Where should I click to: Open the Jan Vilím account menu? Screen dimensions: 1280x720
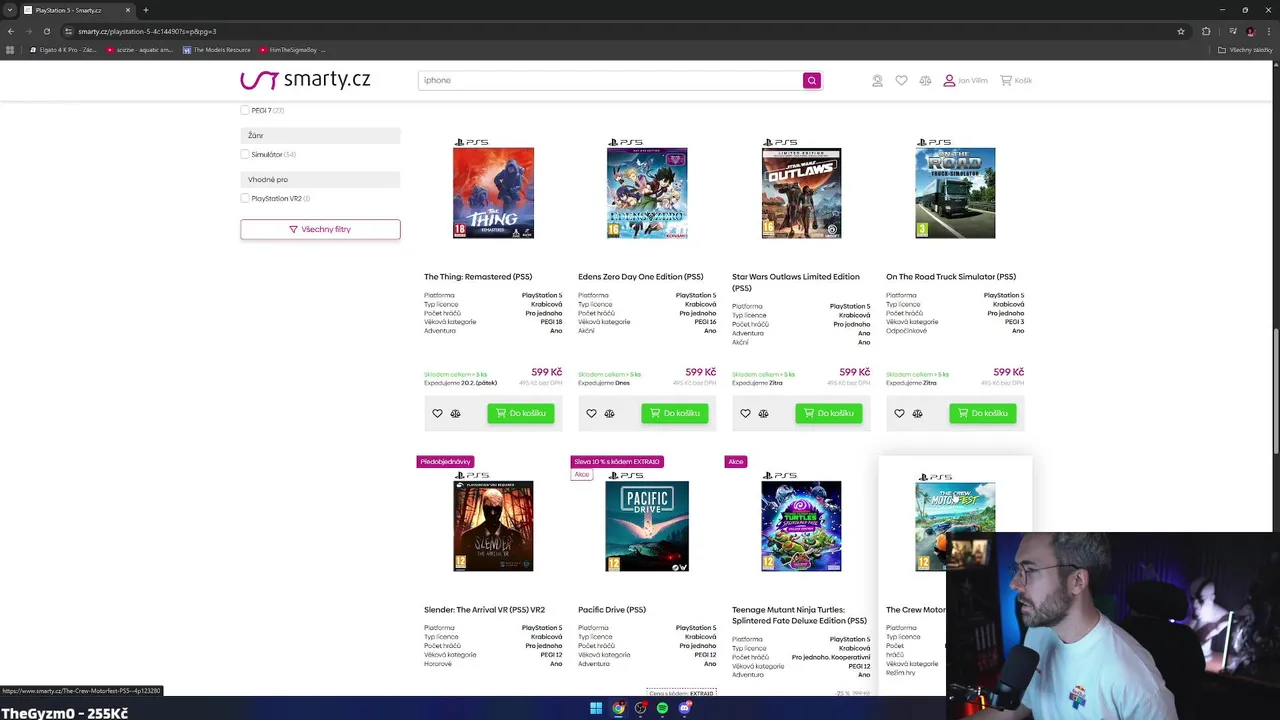(x=965, y=80)
